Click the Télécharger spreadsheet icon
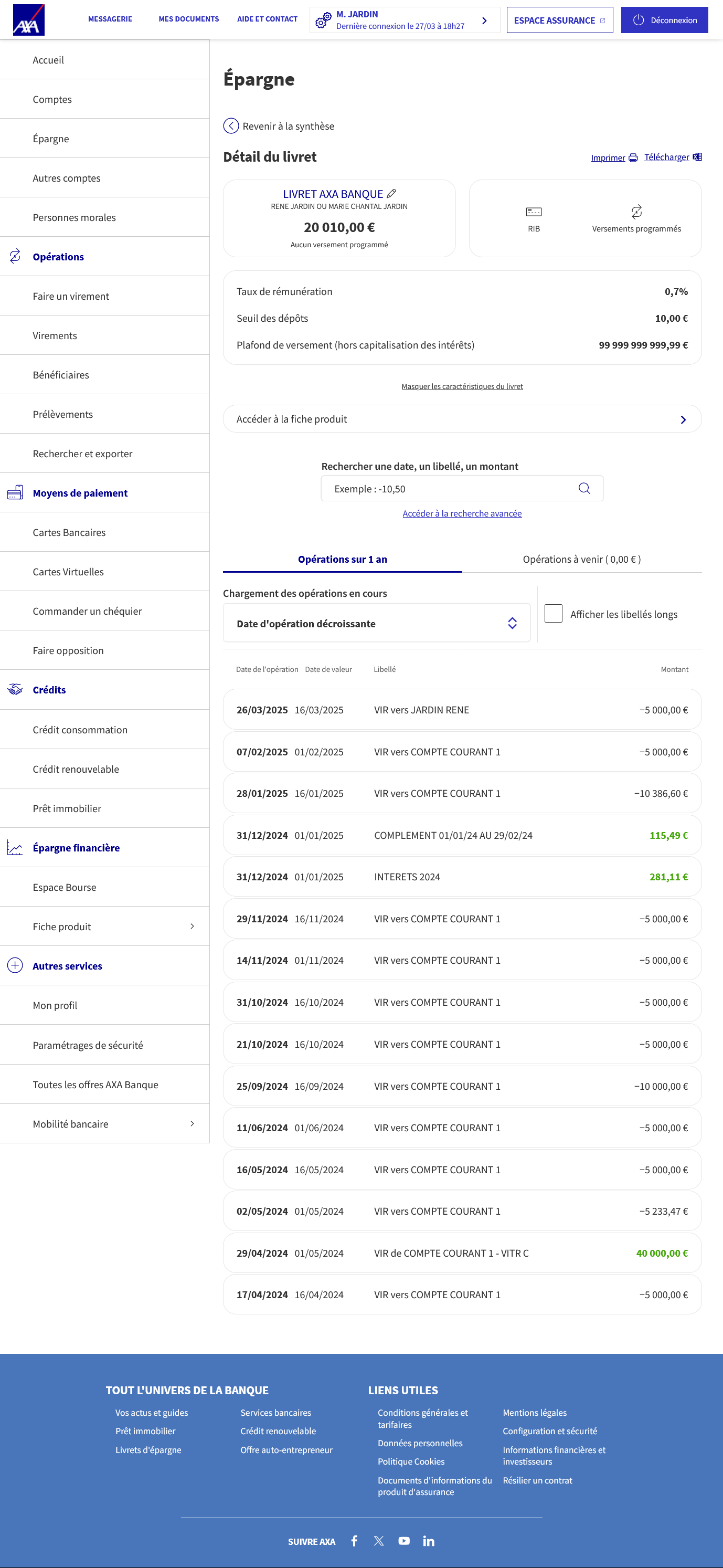 (x=697, y=157)
